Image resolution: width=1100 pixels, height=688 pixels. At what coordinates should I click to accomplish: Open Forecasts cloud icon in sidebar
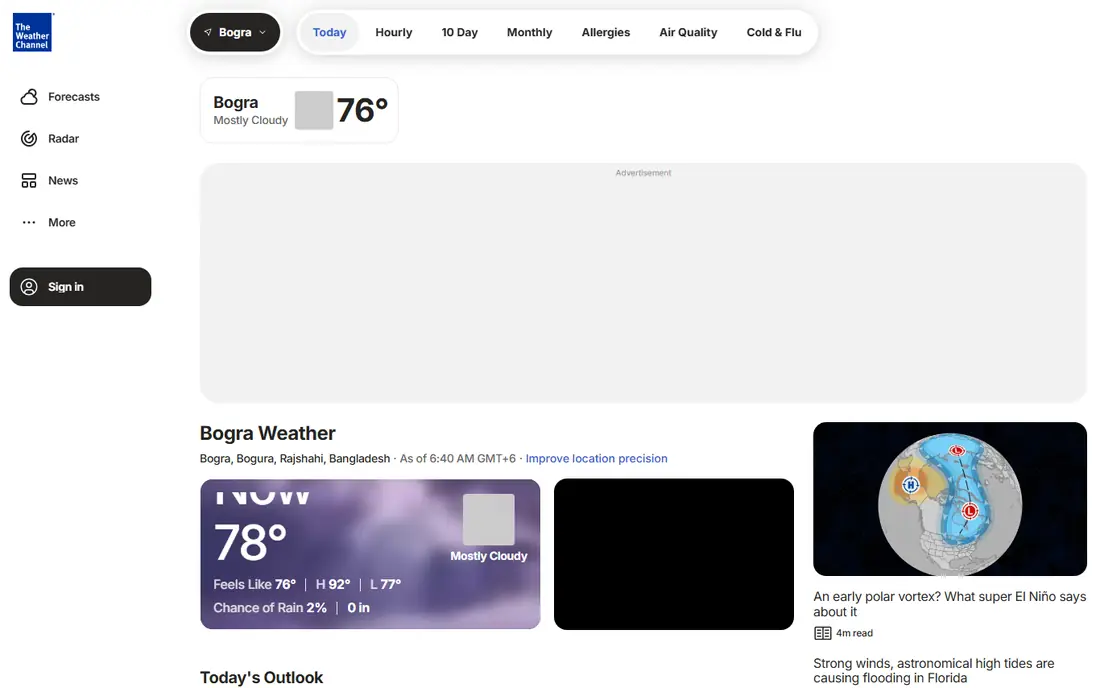point(29,97)
